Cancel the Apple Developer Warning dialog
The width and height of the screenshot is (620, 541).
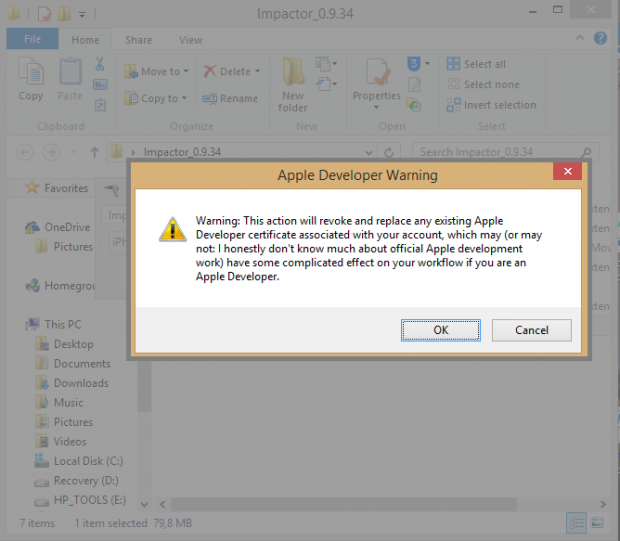tap(531, 330)
